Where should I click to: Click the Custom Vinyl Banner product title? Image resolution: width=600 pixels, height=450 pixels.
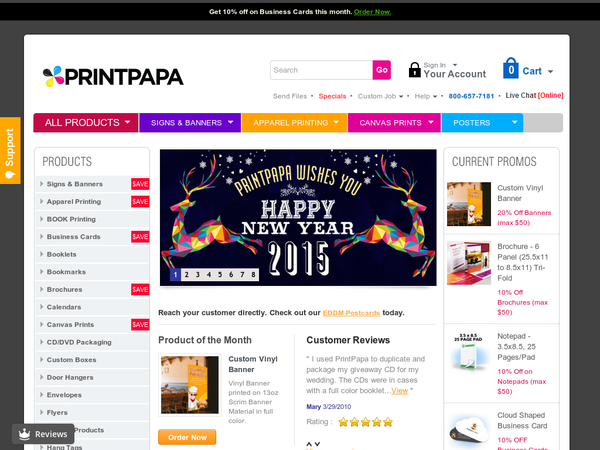[x=253, y=364]
